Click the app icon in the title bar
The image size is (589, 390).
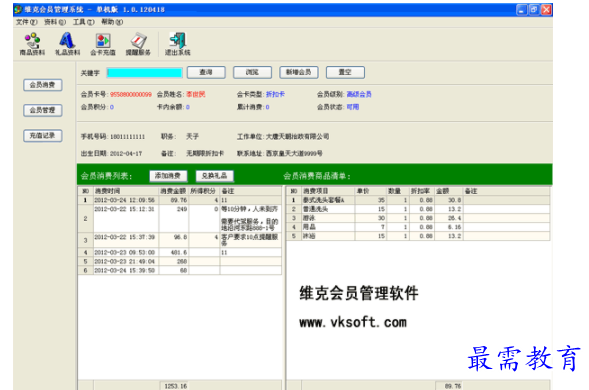tap(18, 9)
